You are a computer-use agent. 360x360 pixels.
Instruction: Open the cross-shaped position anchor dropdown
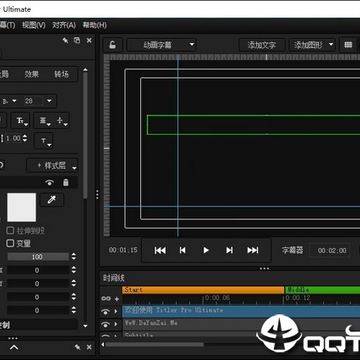pos(61,121)
